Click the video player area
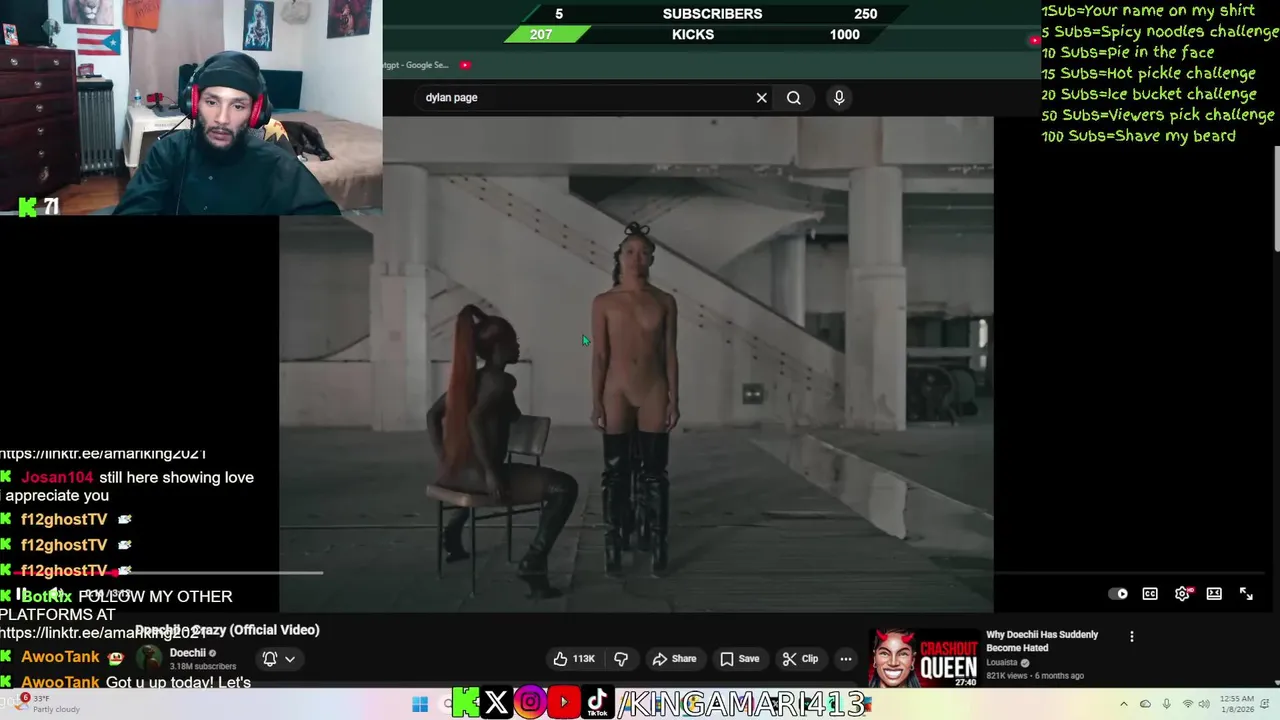Screen dimensions: 1280x720 (x=636, y=364)
